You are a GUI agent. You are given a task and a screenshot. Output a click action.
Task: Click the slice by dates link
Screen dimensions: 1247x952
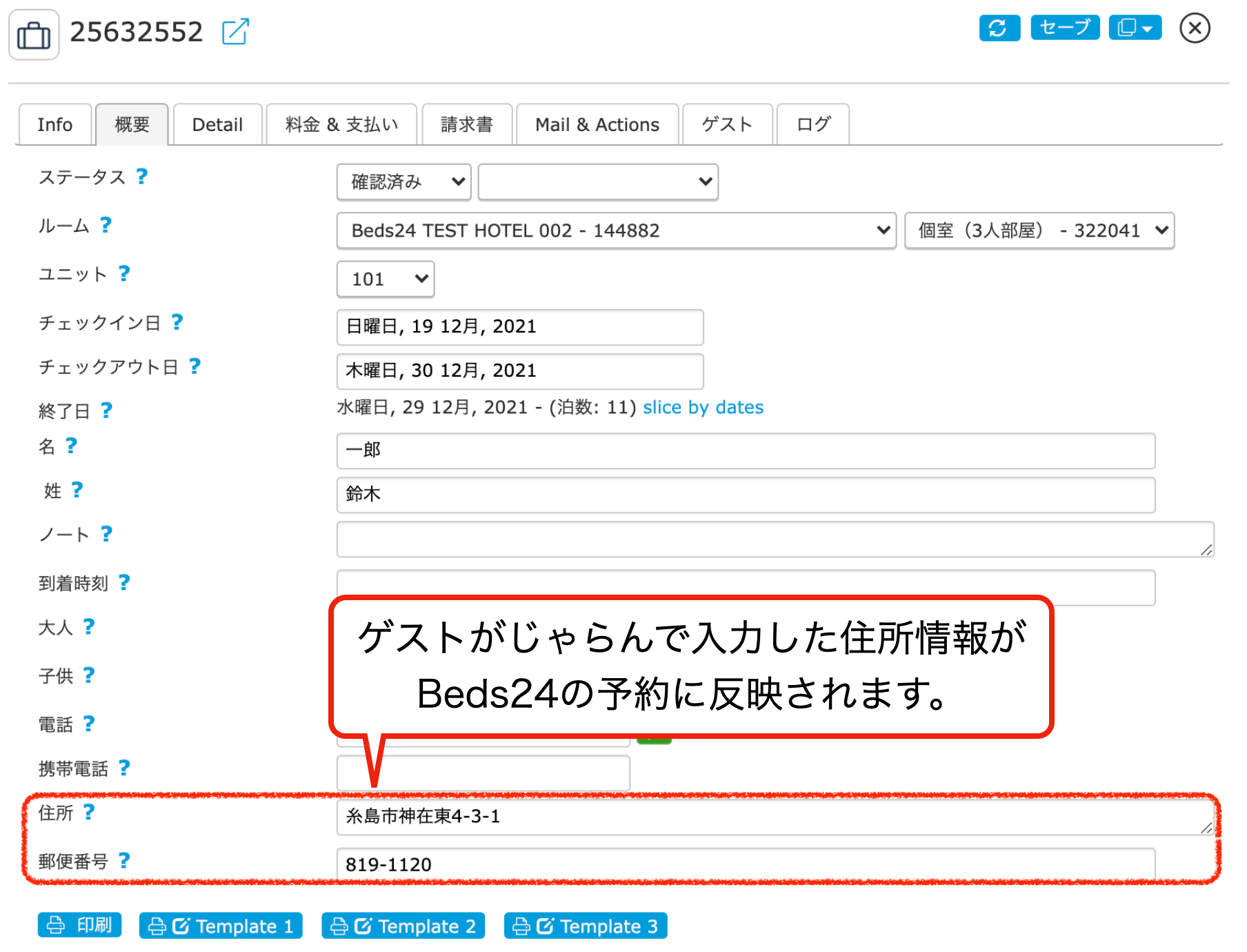pyautogui.click(x=703, y=407)
